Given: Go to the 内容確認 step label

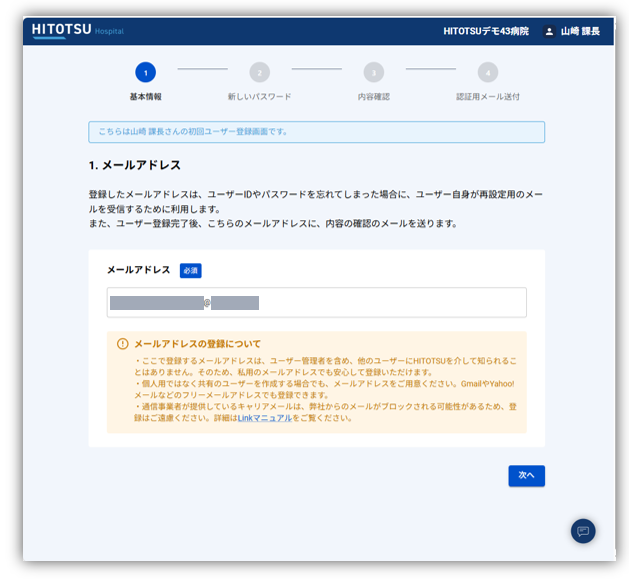Looking at the screenshot, I should pyautogui.click(x=373, y=97).
